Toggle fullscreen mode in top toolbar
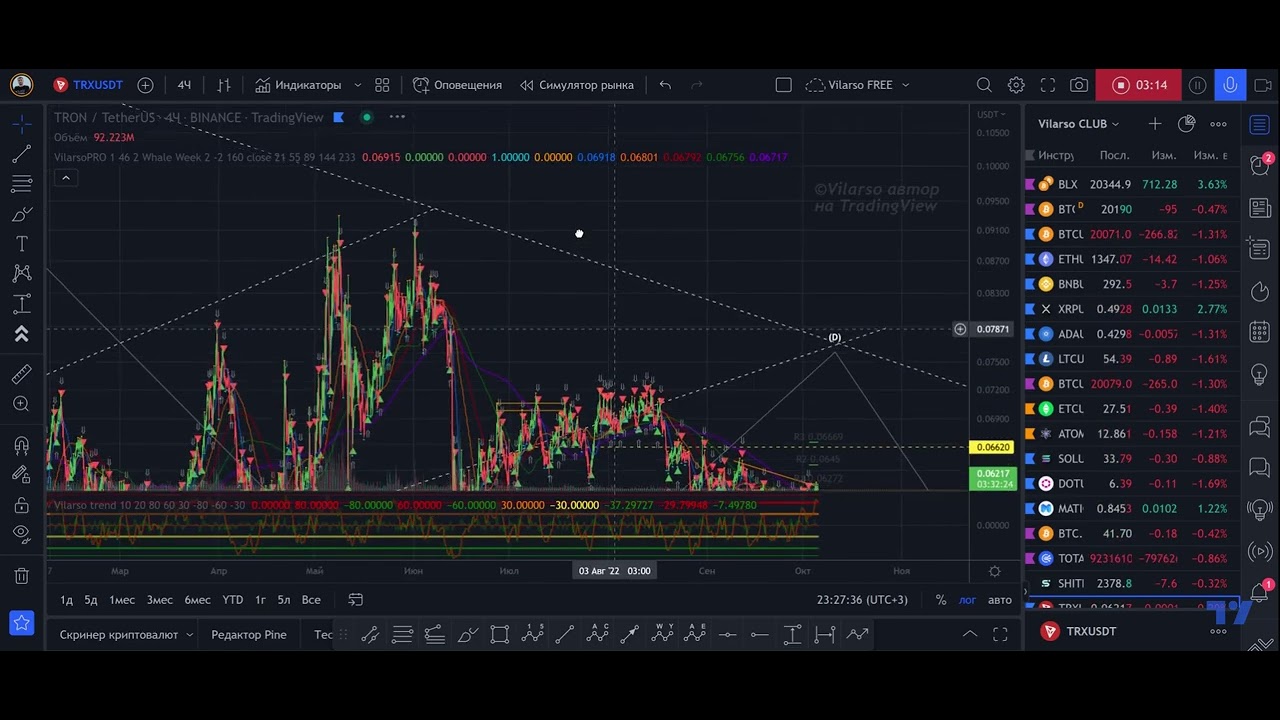This screenshot has width=1280, height=720. (x=1048, y=85)
